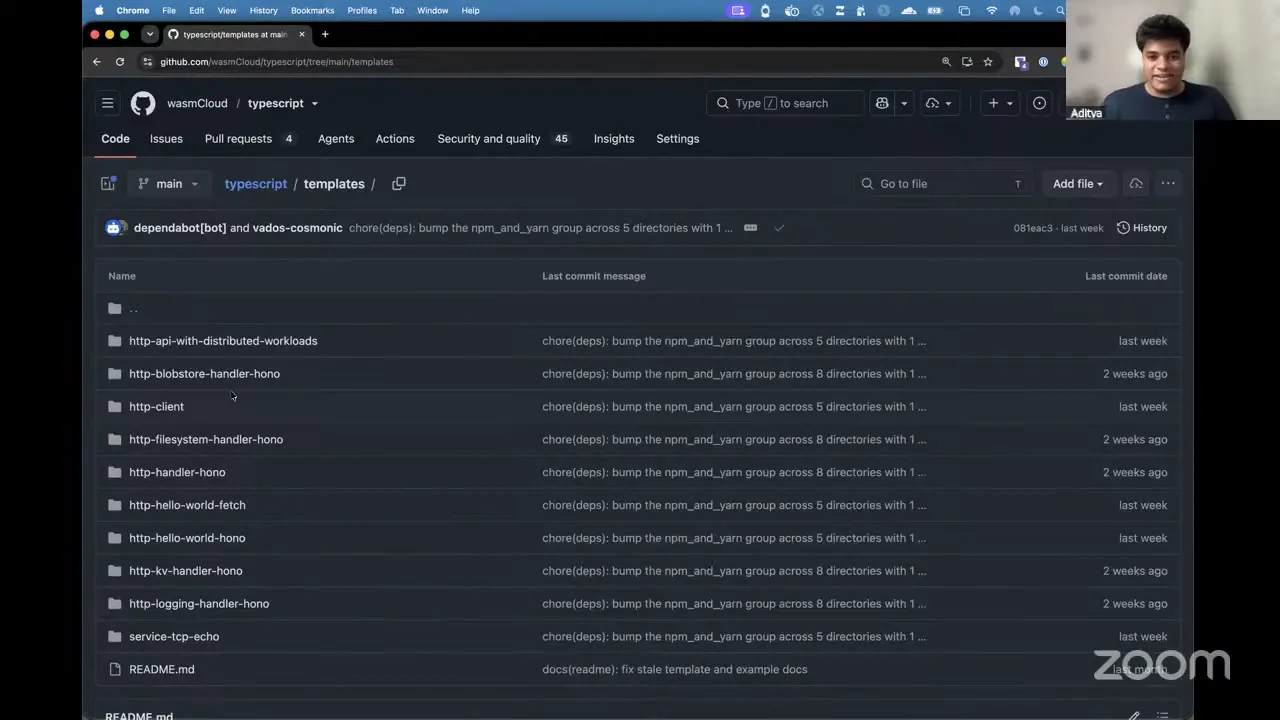
Task: Open the http-handler-hono folder
Action: [x=177, y=472]
